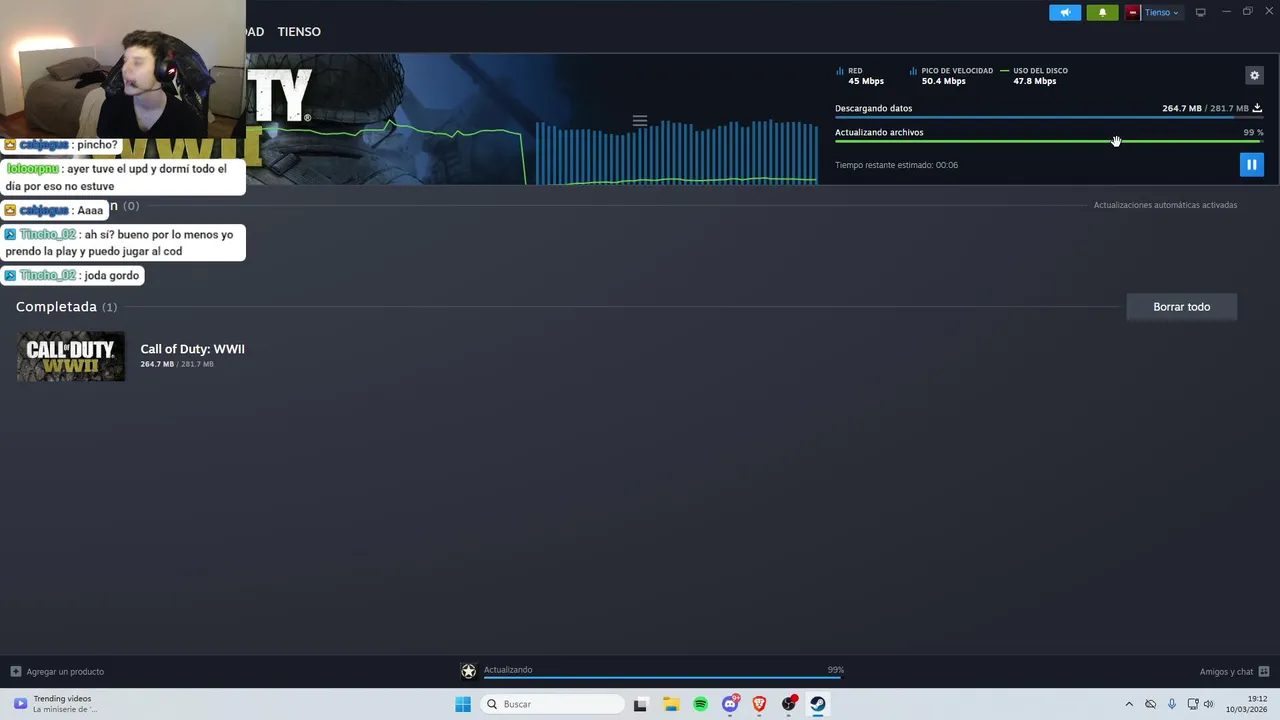Viewport: 1280px width, 720px height.
Task: Open the TIENSO profile tab
Action: [299, 32]
